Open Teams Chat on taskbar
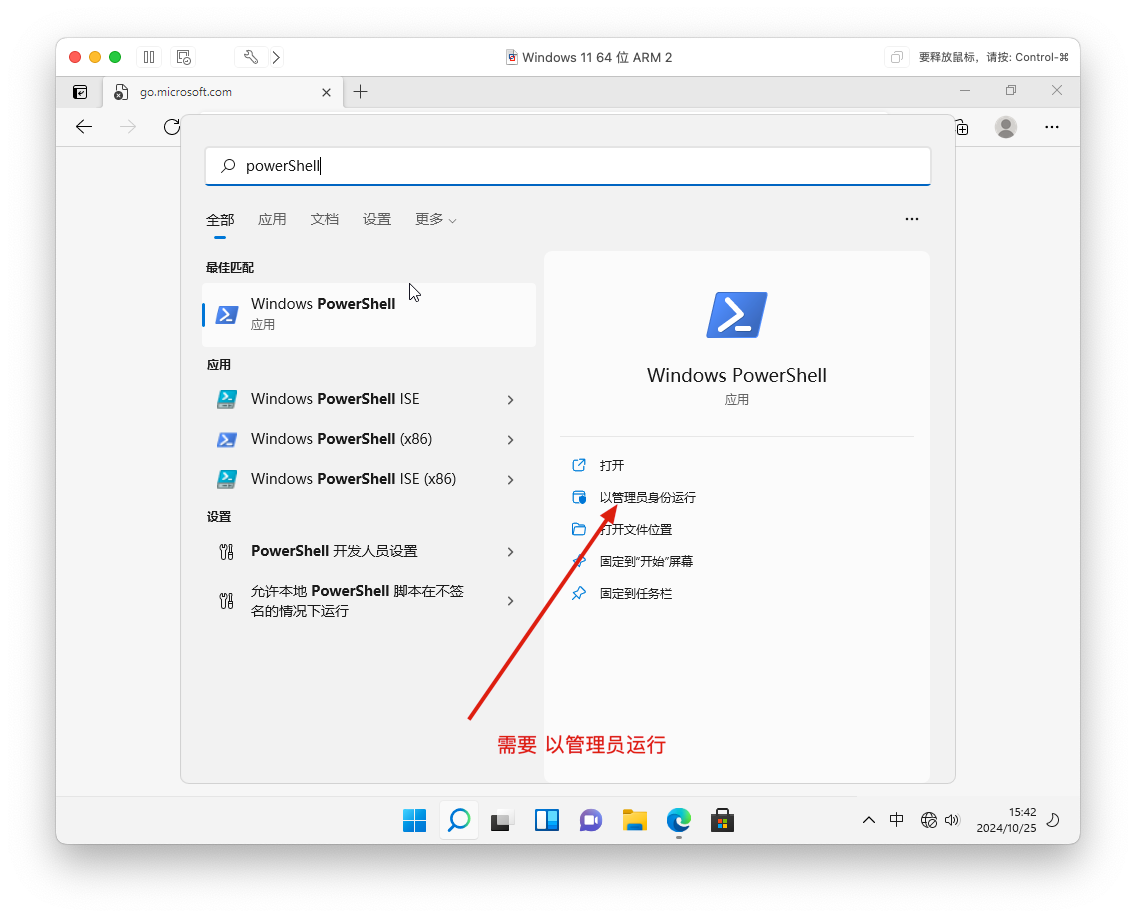The image size is (1136, 918). [590, 821]
